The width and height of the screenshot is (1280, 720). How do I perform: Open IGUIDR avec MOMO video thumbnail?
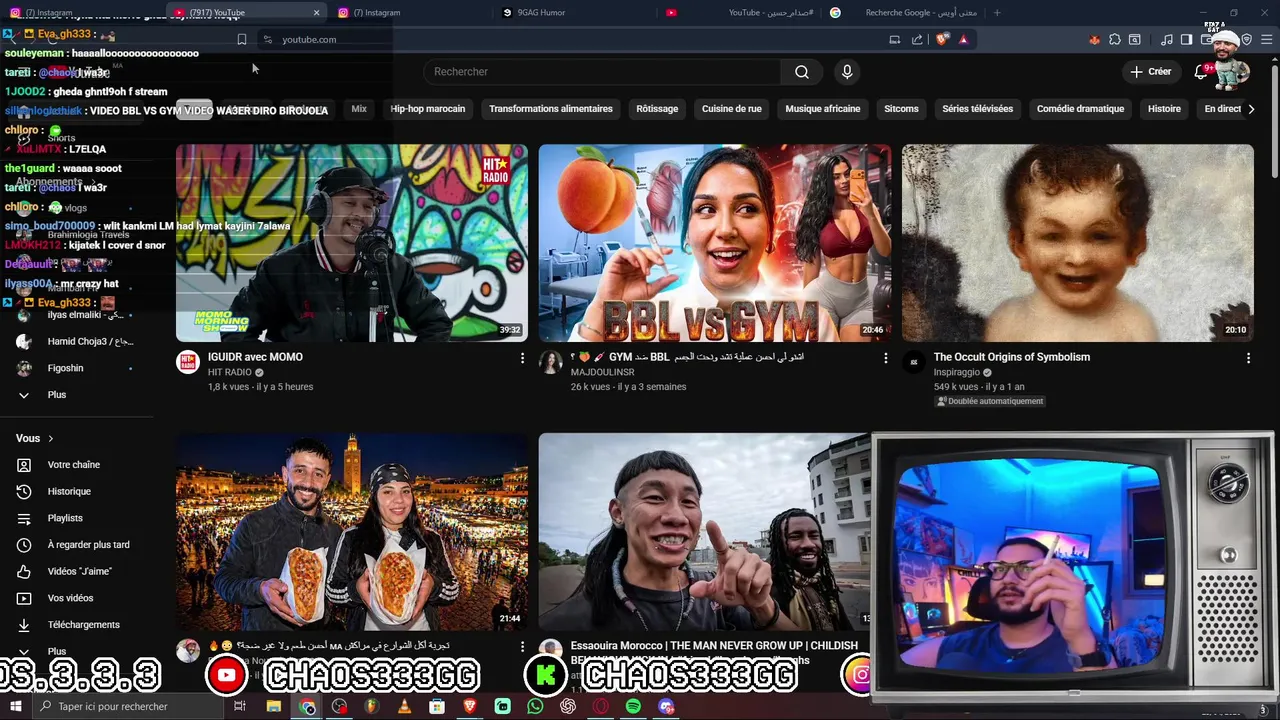coord(352,243)
